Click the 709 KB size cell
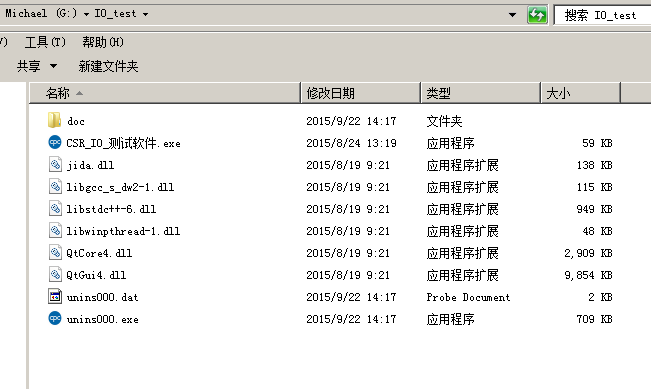This screenshot has height=389, width=651. point(595,319)
